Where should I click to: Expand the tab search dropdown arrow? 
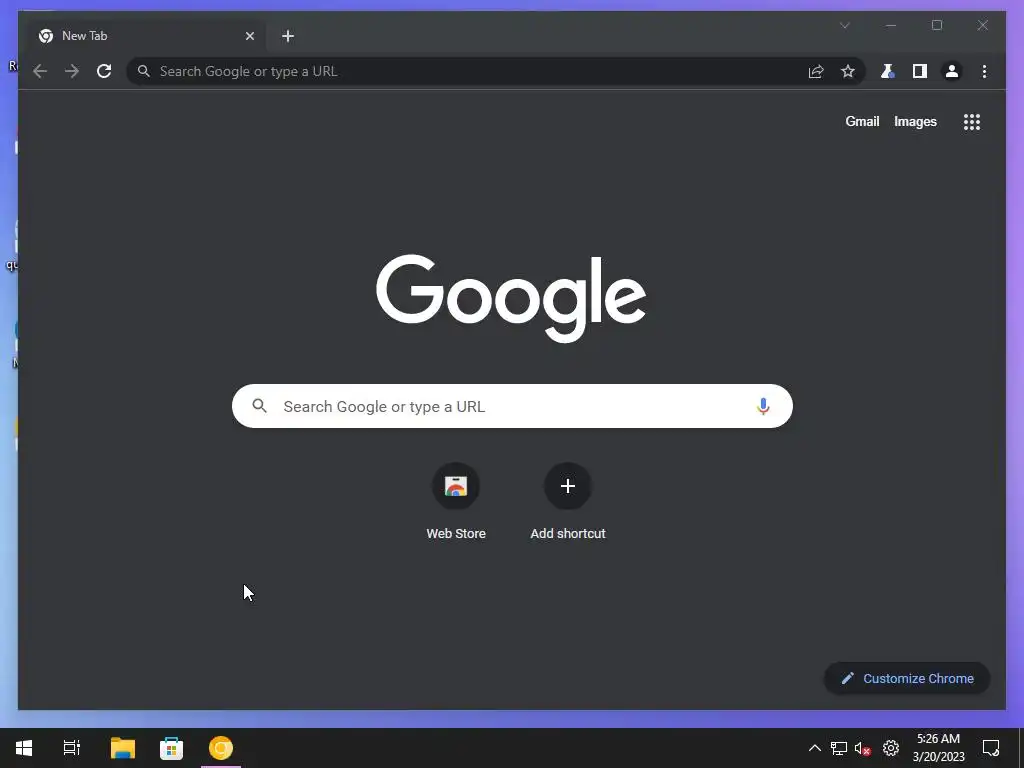tap(844, 25)
